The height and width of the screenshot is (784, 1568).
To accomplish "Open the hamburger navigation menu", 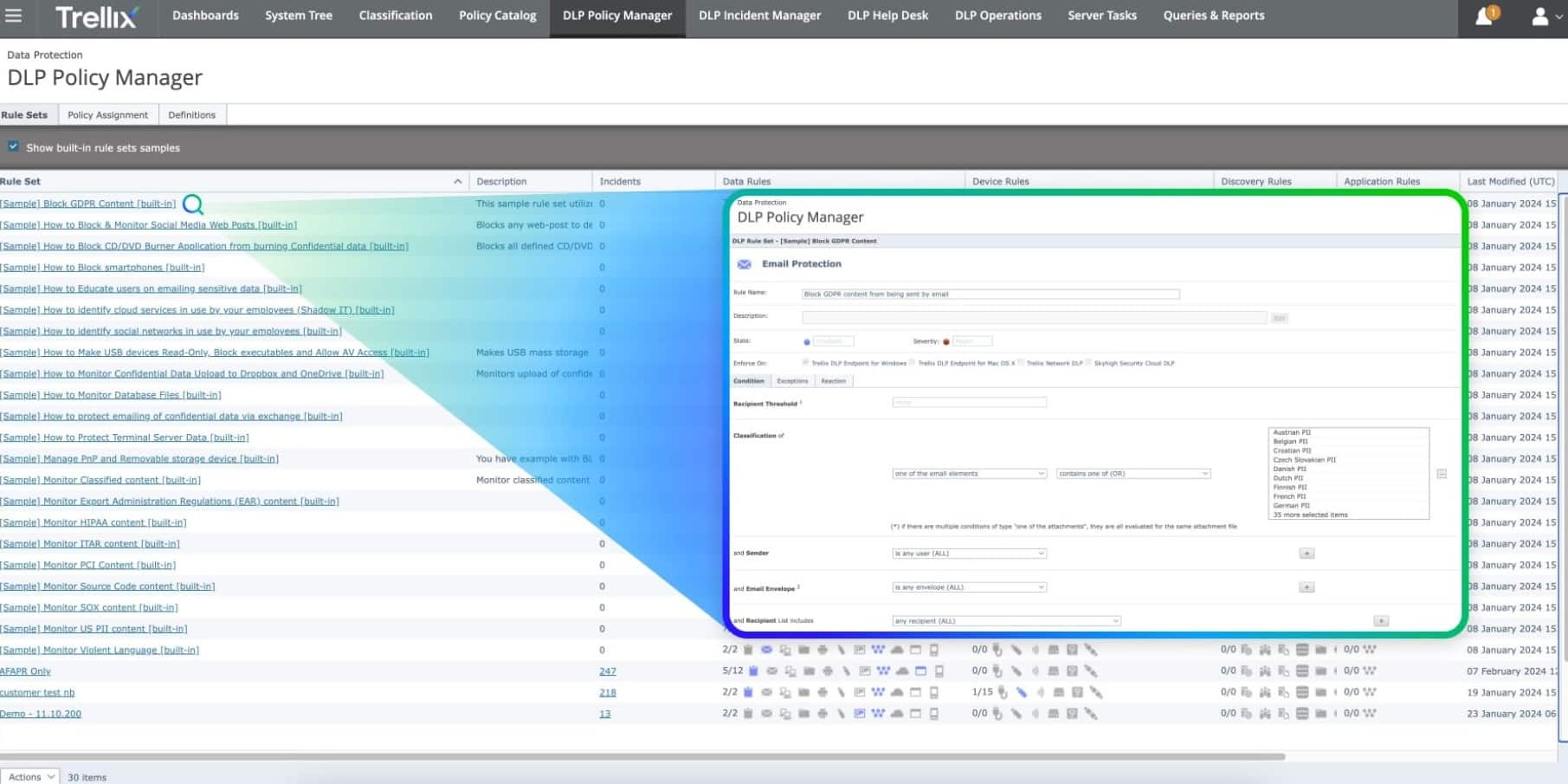I will coord(13,16).
